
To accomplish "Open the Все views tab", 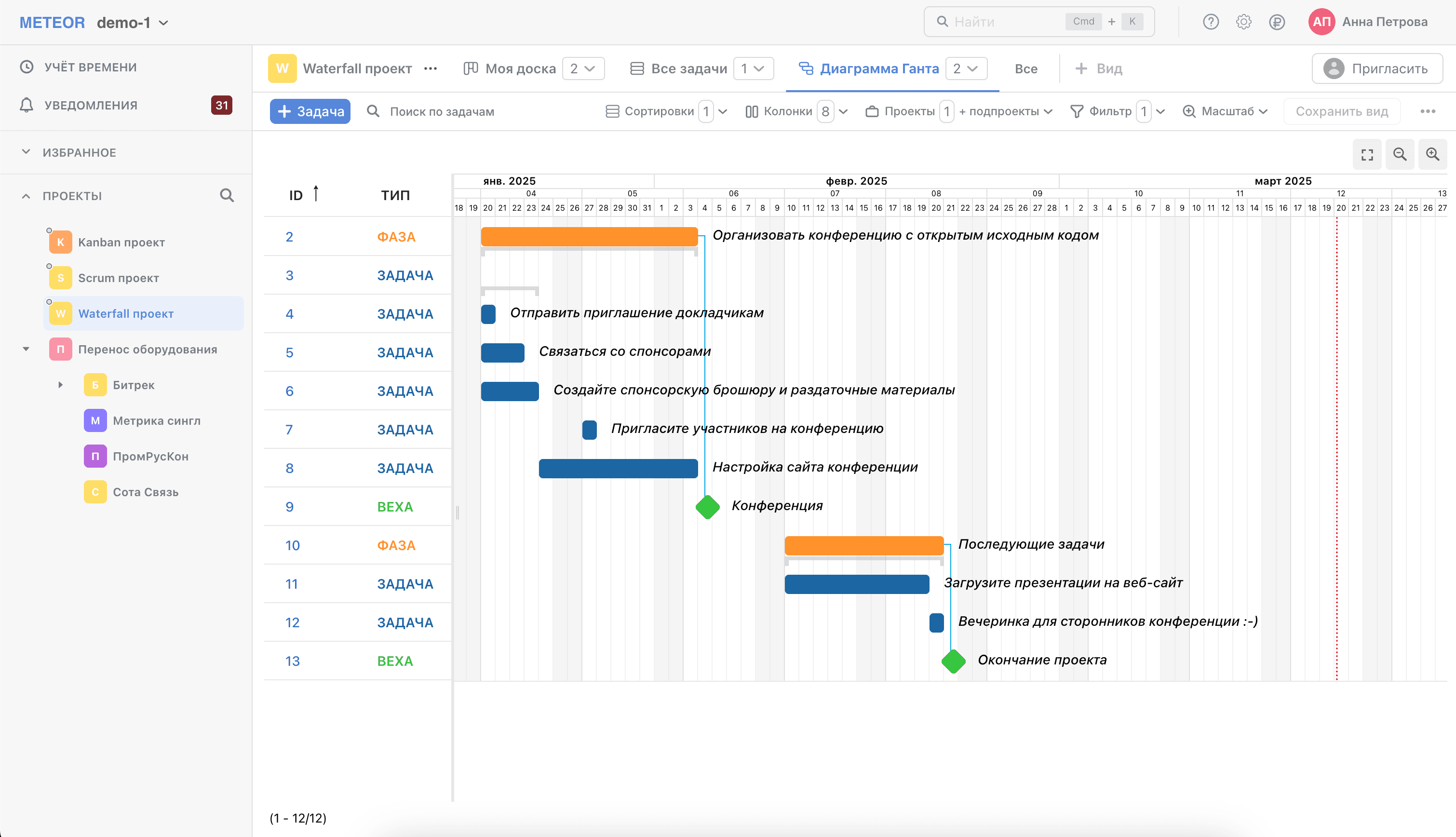I will (x=1026, y=68).
